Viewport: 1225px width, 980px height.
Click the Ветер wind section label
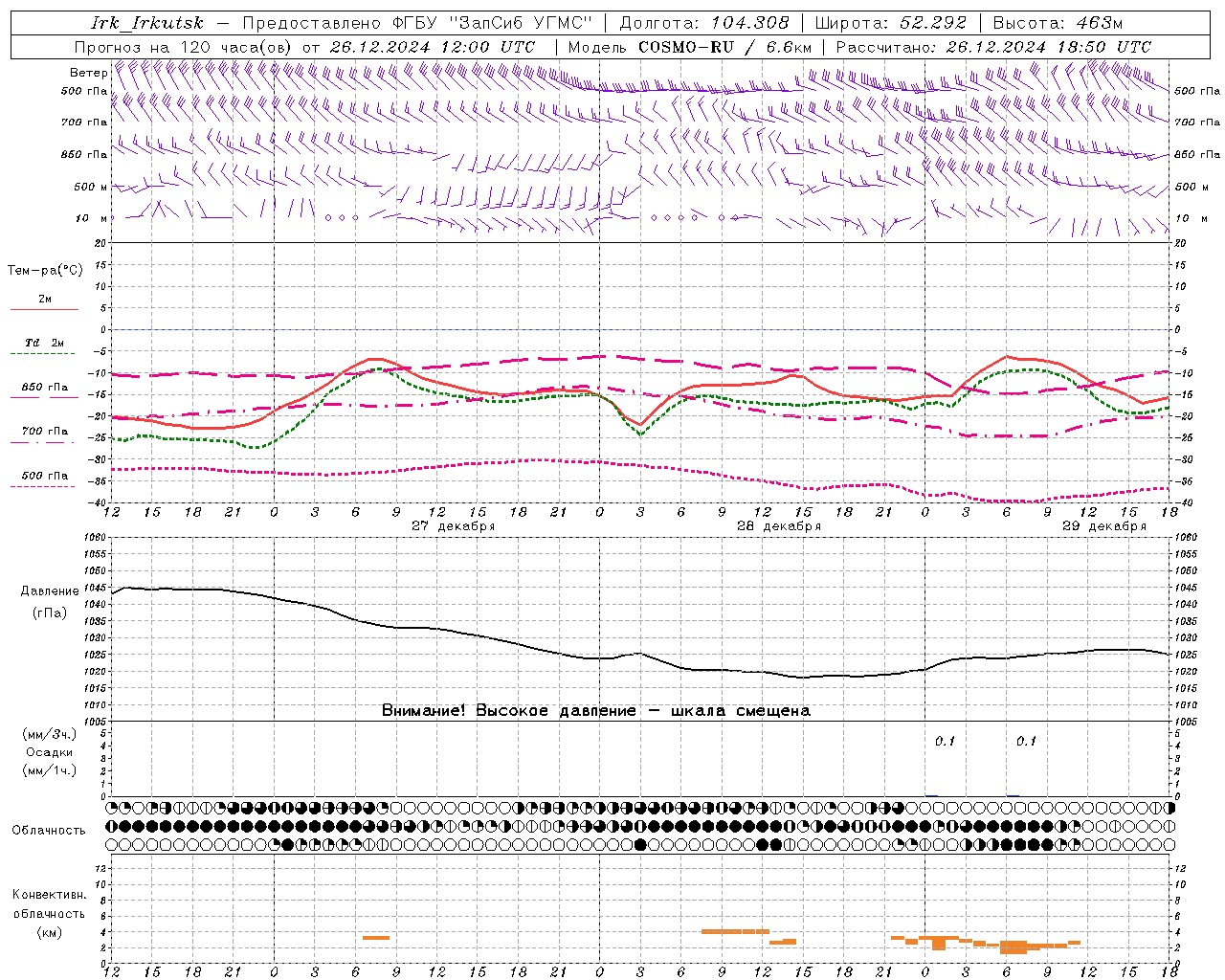coord(89,73)
